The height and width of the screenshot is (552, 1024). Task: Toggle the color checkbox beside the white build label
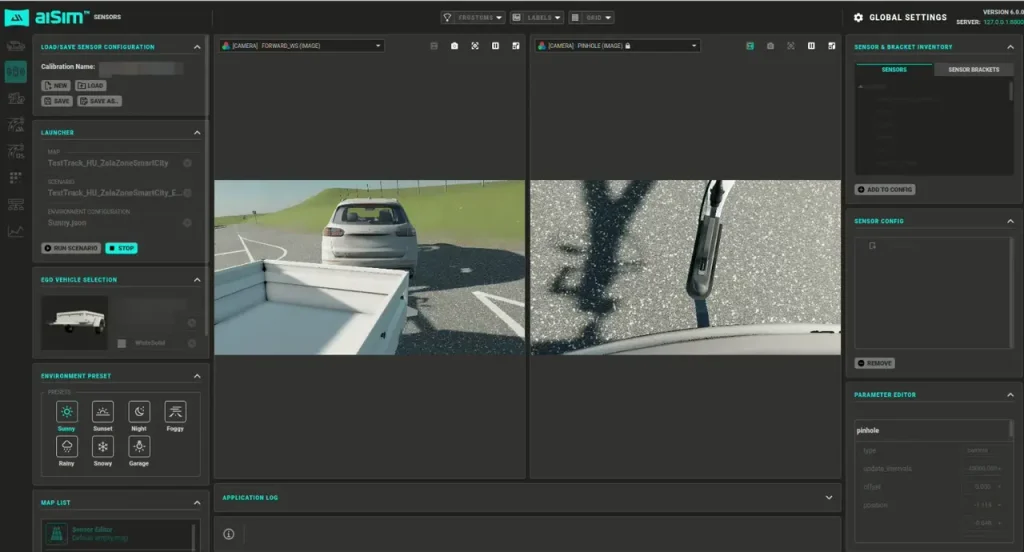(121, 343)
